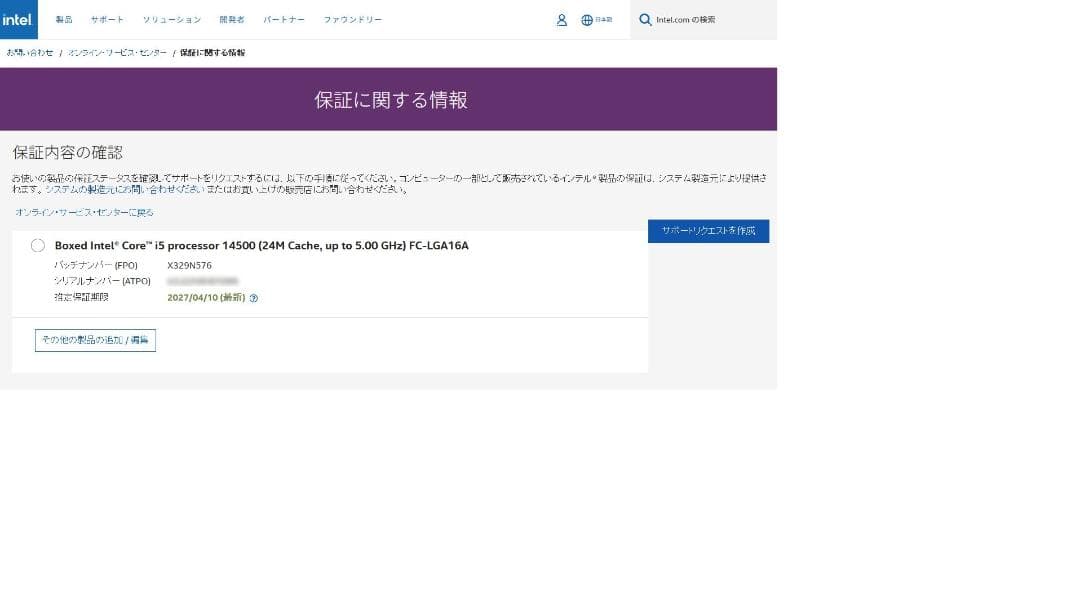The height and width of the screenshot is (608, 1080).
Task: Click the Intel logo
Action: (x=18, y=19)
